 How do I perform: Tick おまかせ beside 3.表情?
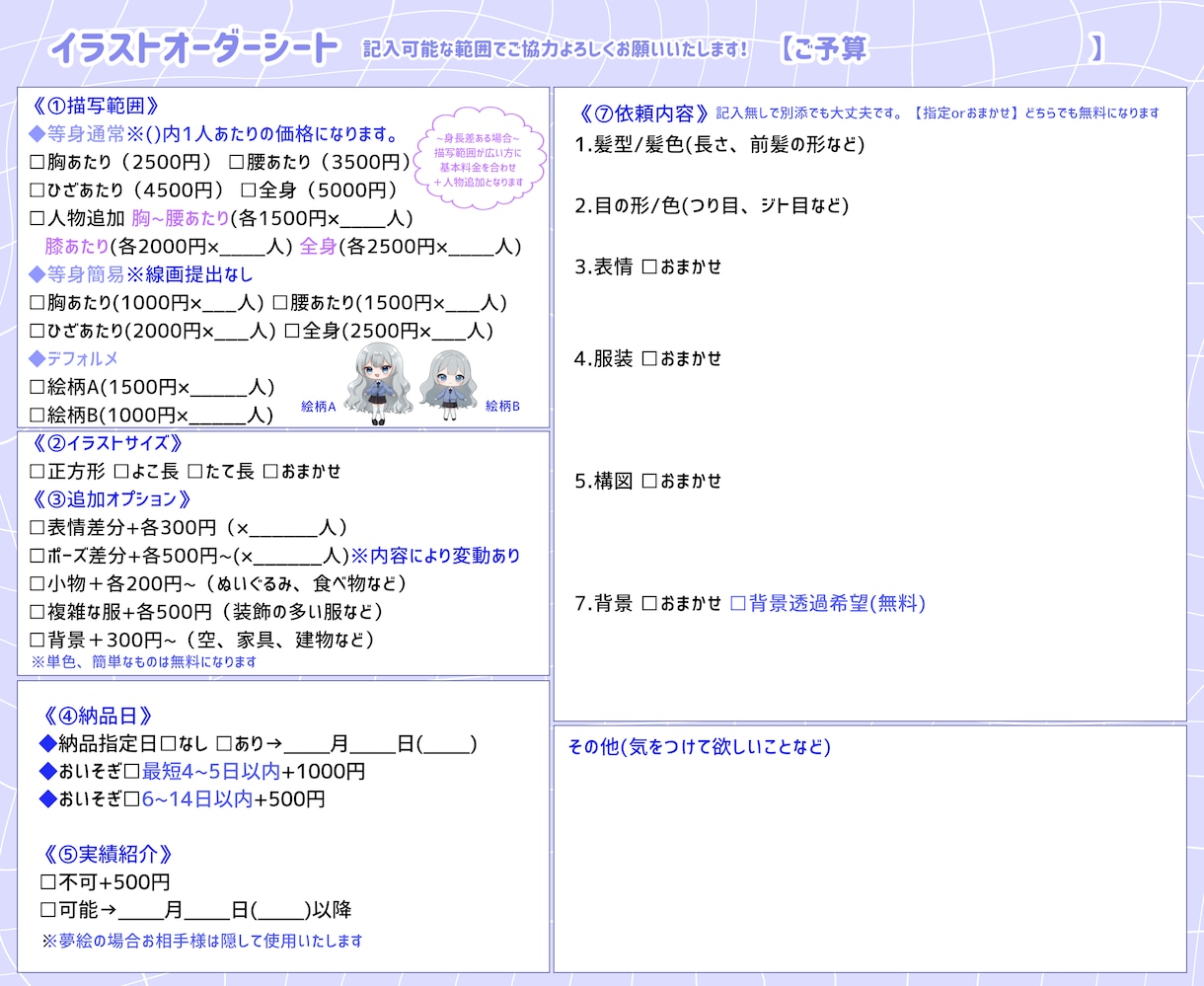(x=649, y=266)
